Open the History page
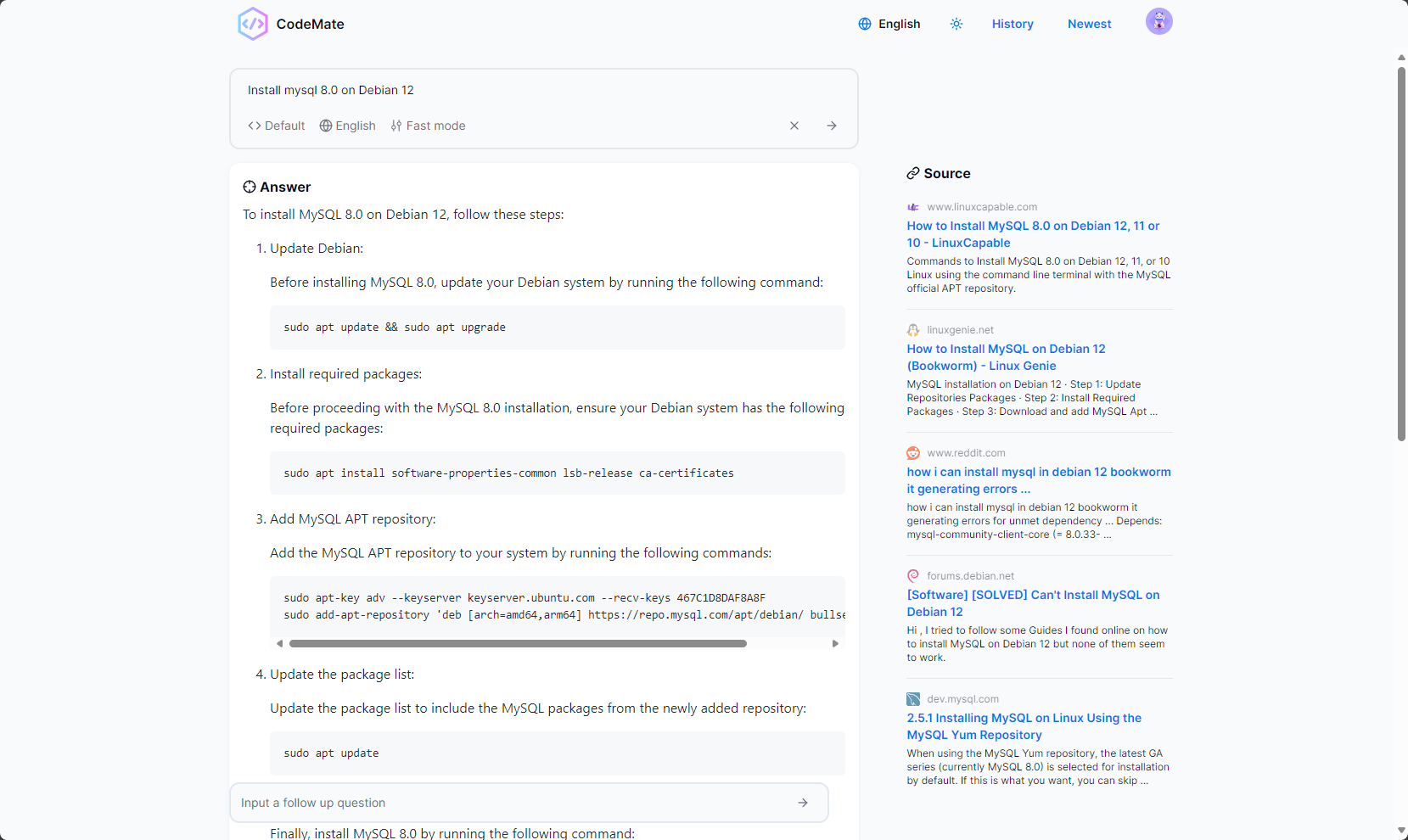Image resolution: width=1408 pixels, height=840 pixels. pyautogui.click(x=1013, y=24)
